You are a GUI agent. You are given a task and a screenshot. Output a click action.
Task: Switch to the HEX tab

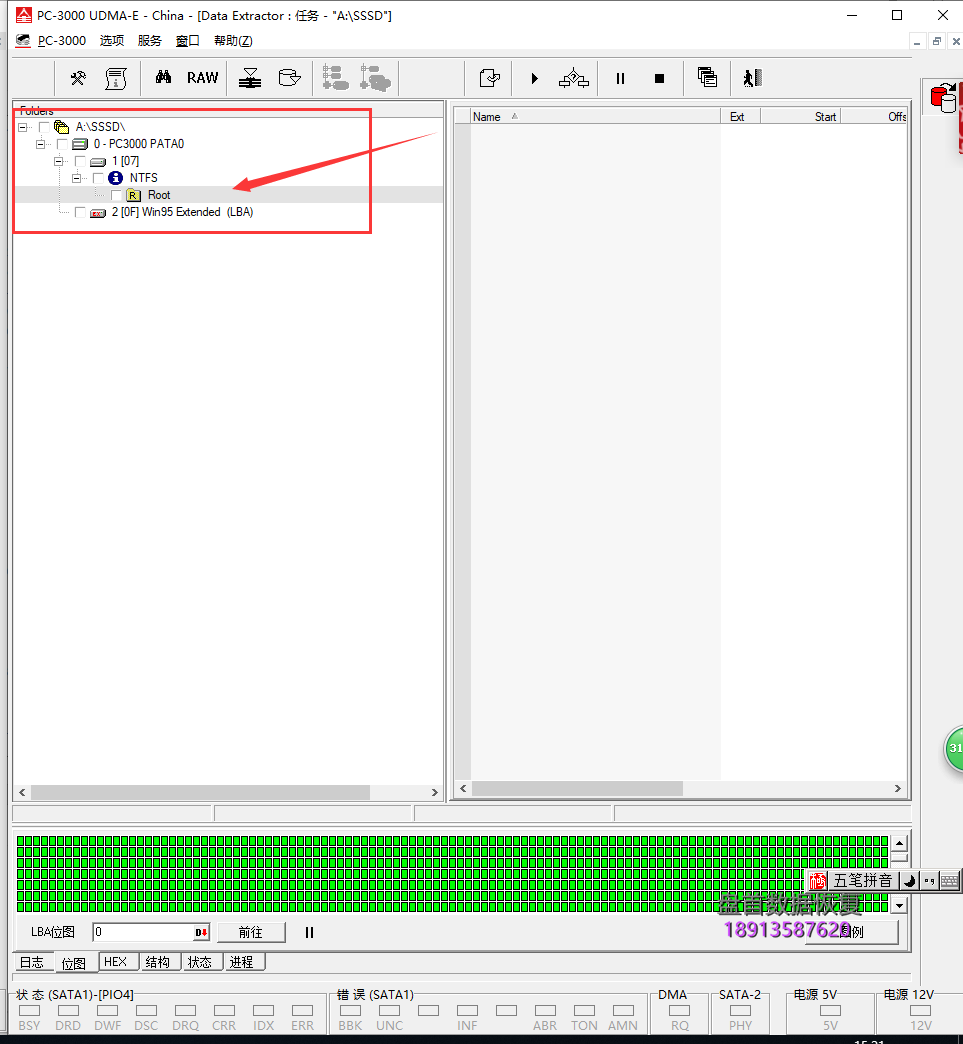pos(116,962)
